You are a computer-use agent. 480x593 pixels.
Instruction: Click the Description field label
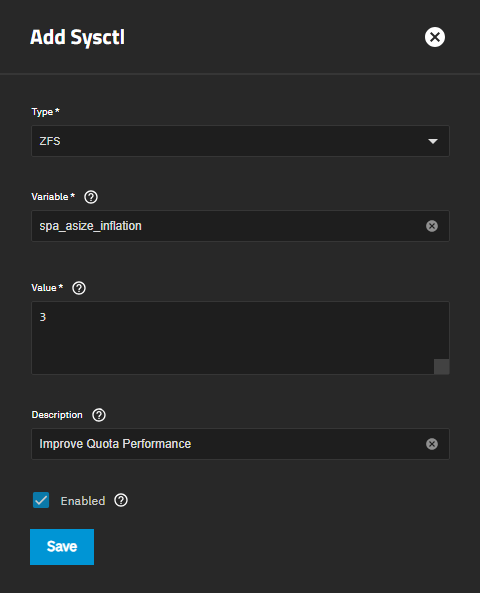(57, 415)
